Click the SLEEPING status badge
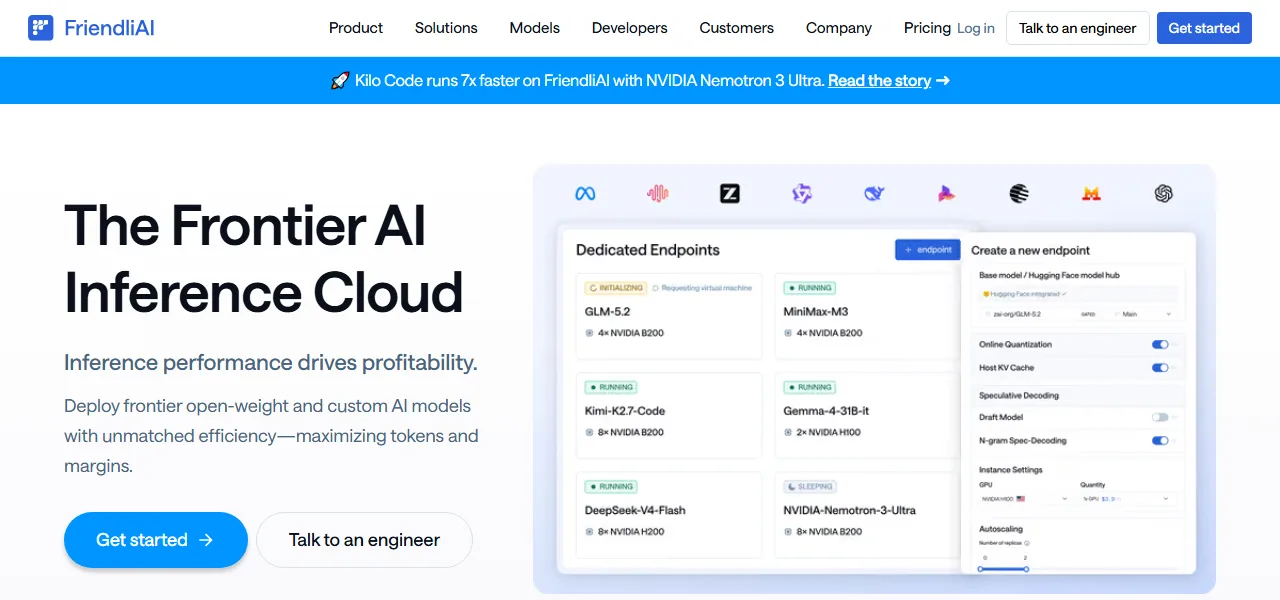1280x600 pixels. [811, 487]
